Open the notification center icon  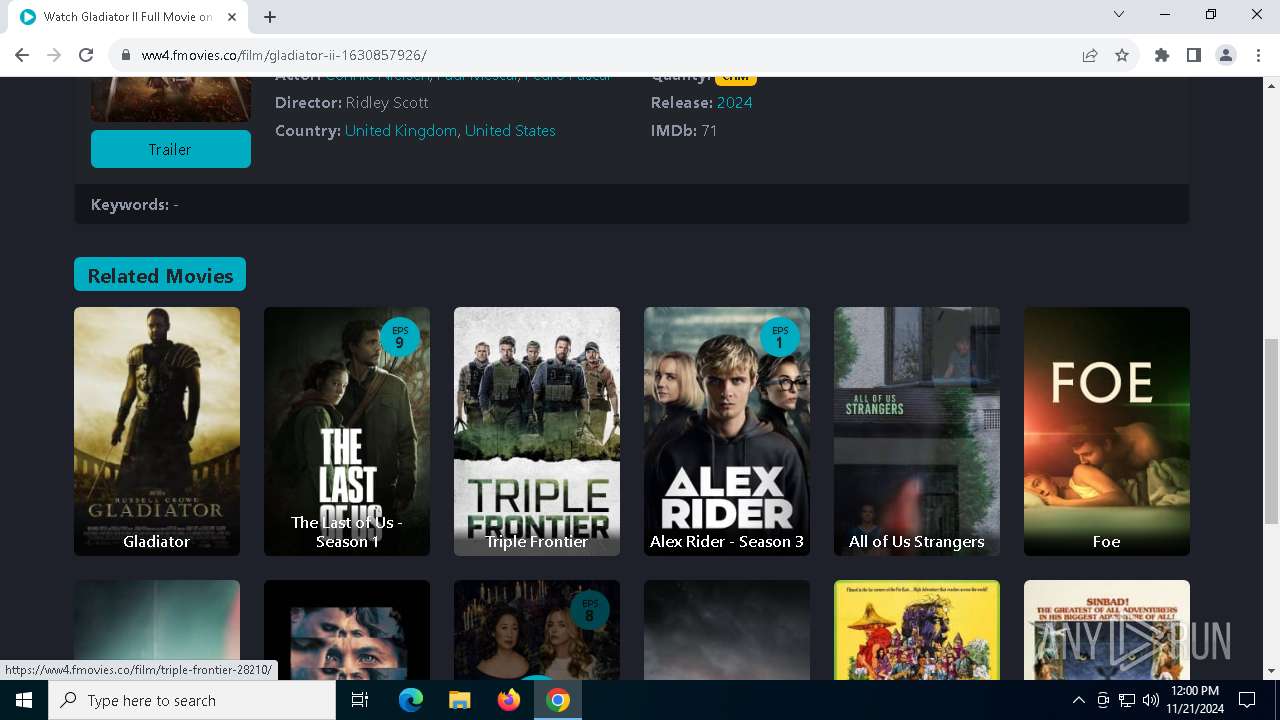1247,700
